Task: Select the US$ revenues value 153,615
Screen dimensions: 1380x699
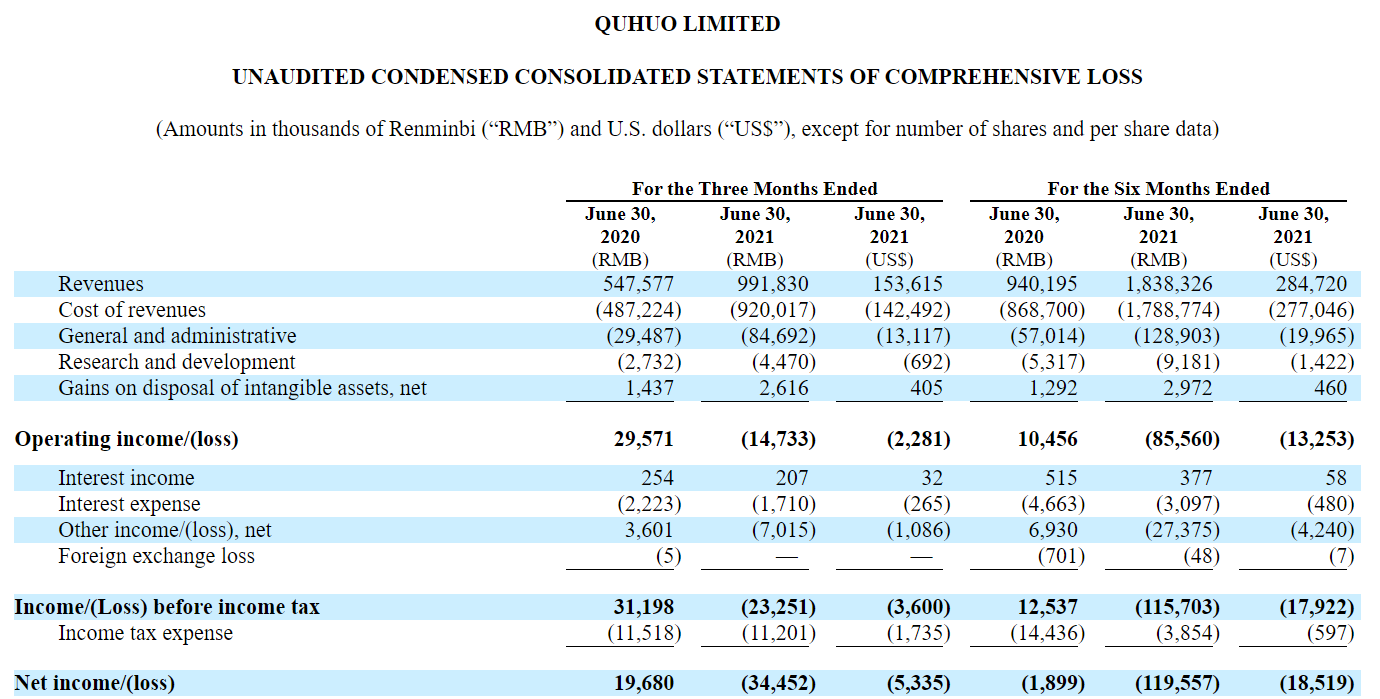Action: point(909,284)
